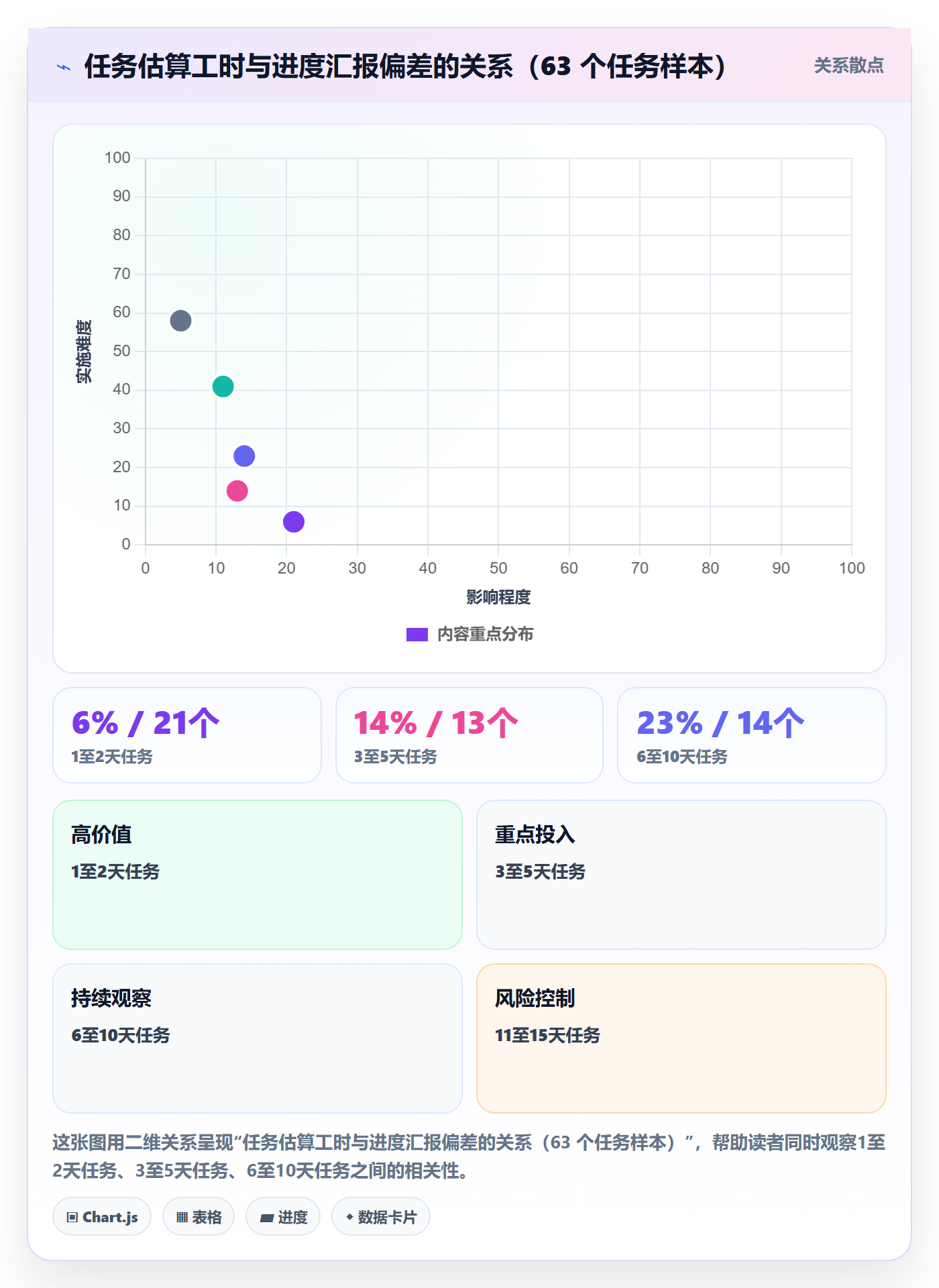This screenshot has height=1288, width=939.
Task: Click the 1至2天任务 label under 6%
Action: pos(112,757)
